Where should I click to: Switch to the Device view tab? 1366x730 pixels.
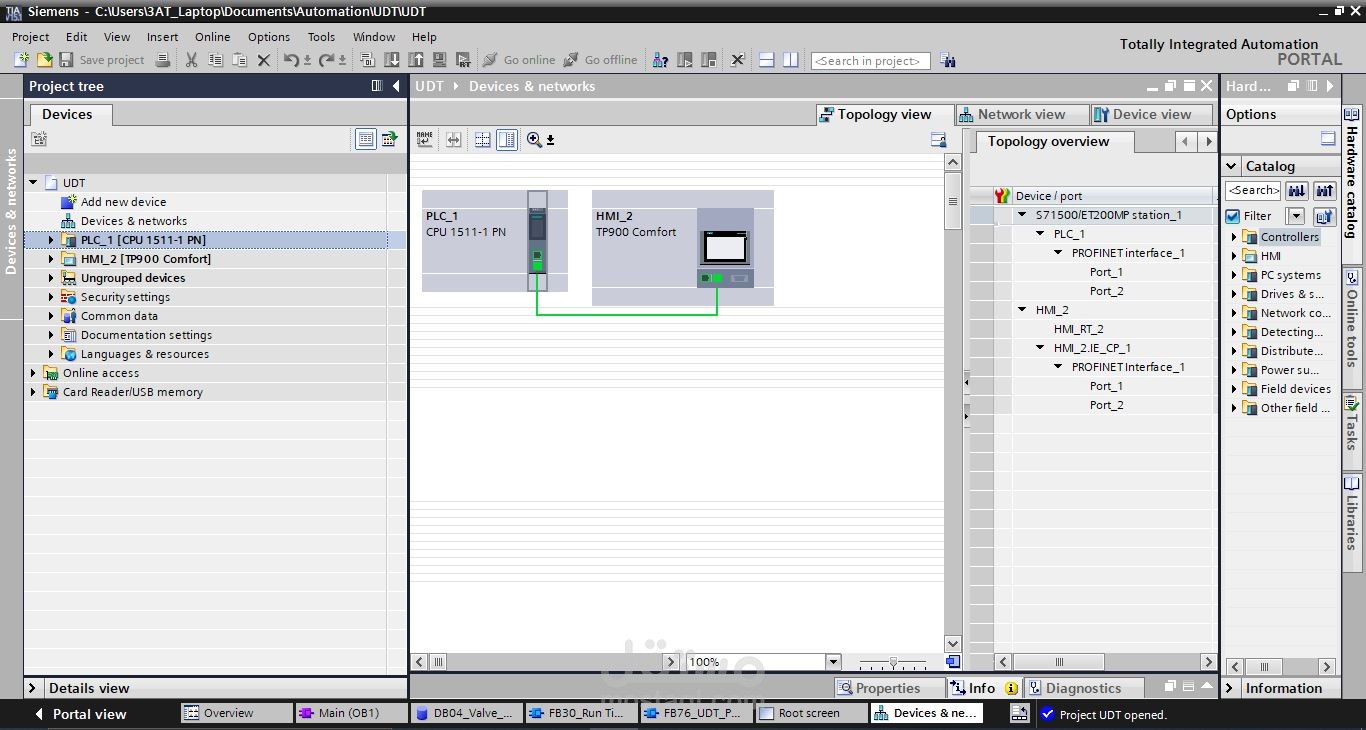[1151, 114]
